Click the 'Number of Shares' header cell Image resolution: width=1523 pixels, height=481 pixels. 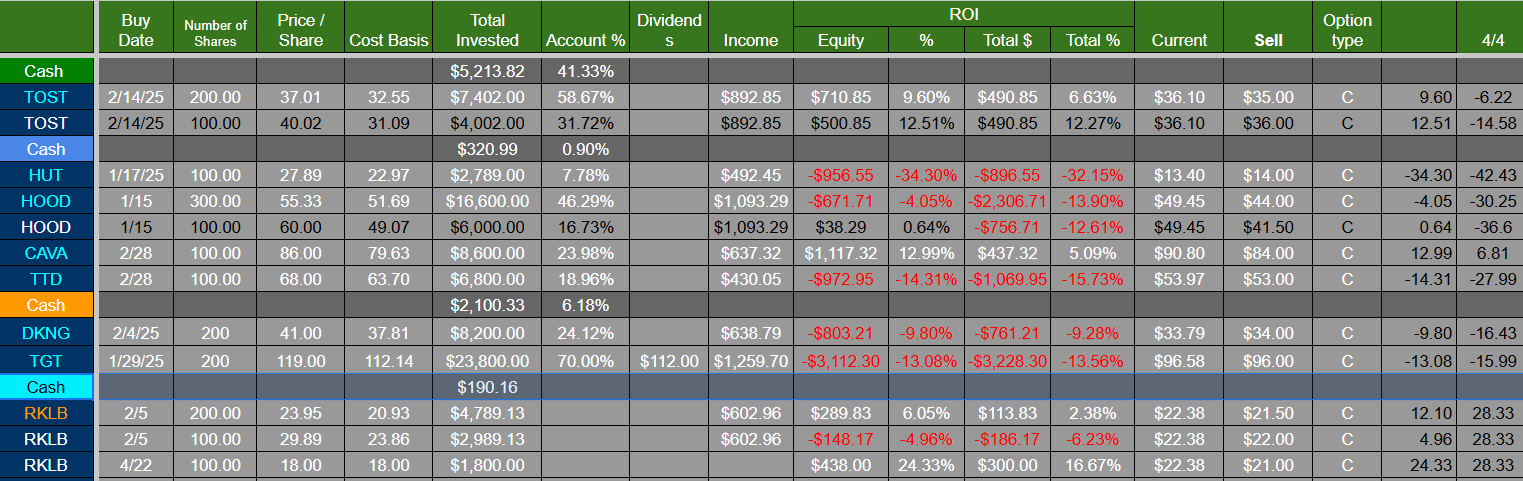point(215,30)
